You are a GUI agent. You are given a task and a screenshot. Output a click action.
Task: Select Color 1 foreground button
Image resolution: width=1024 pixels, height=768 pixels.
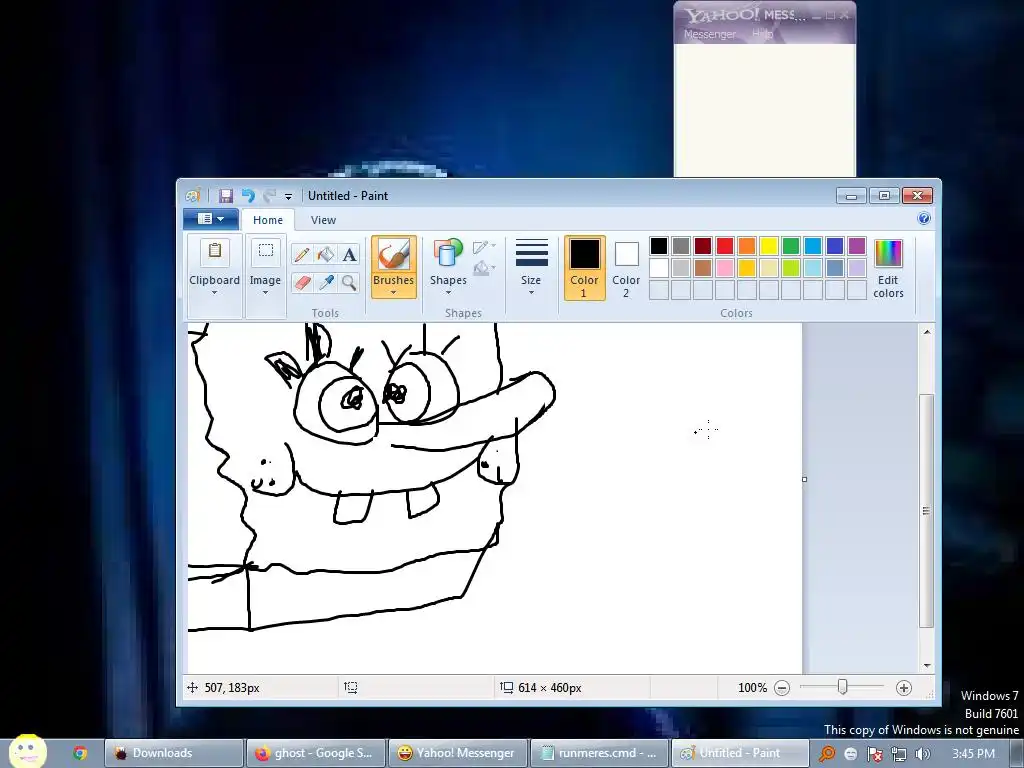pos(584,268)
